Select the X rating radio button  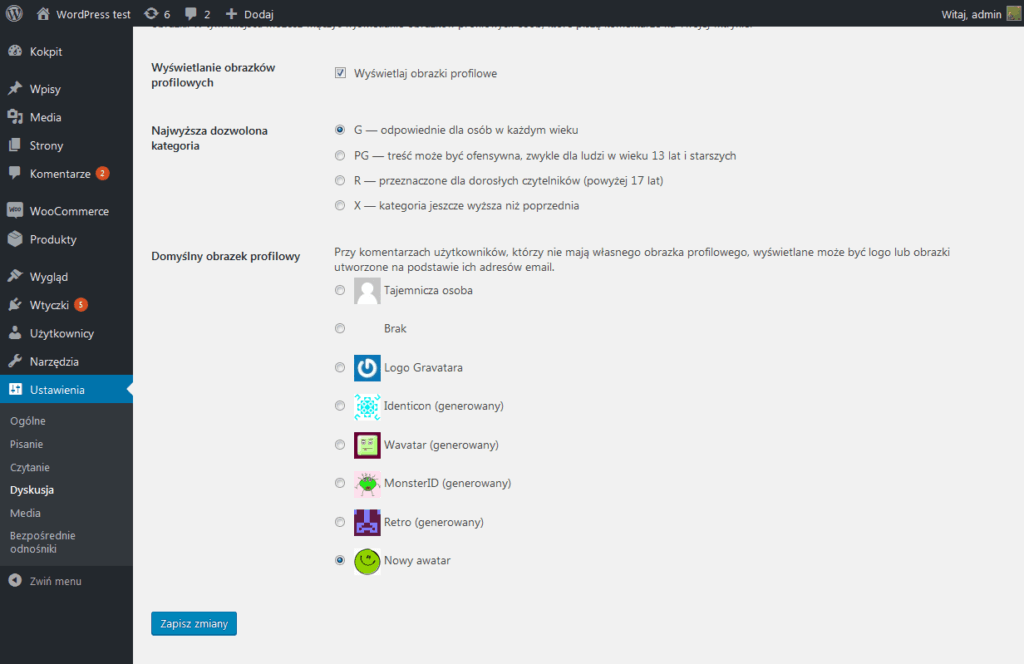tap(340, 205)
